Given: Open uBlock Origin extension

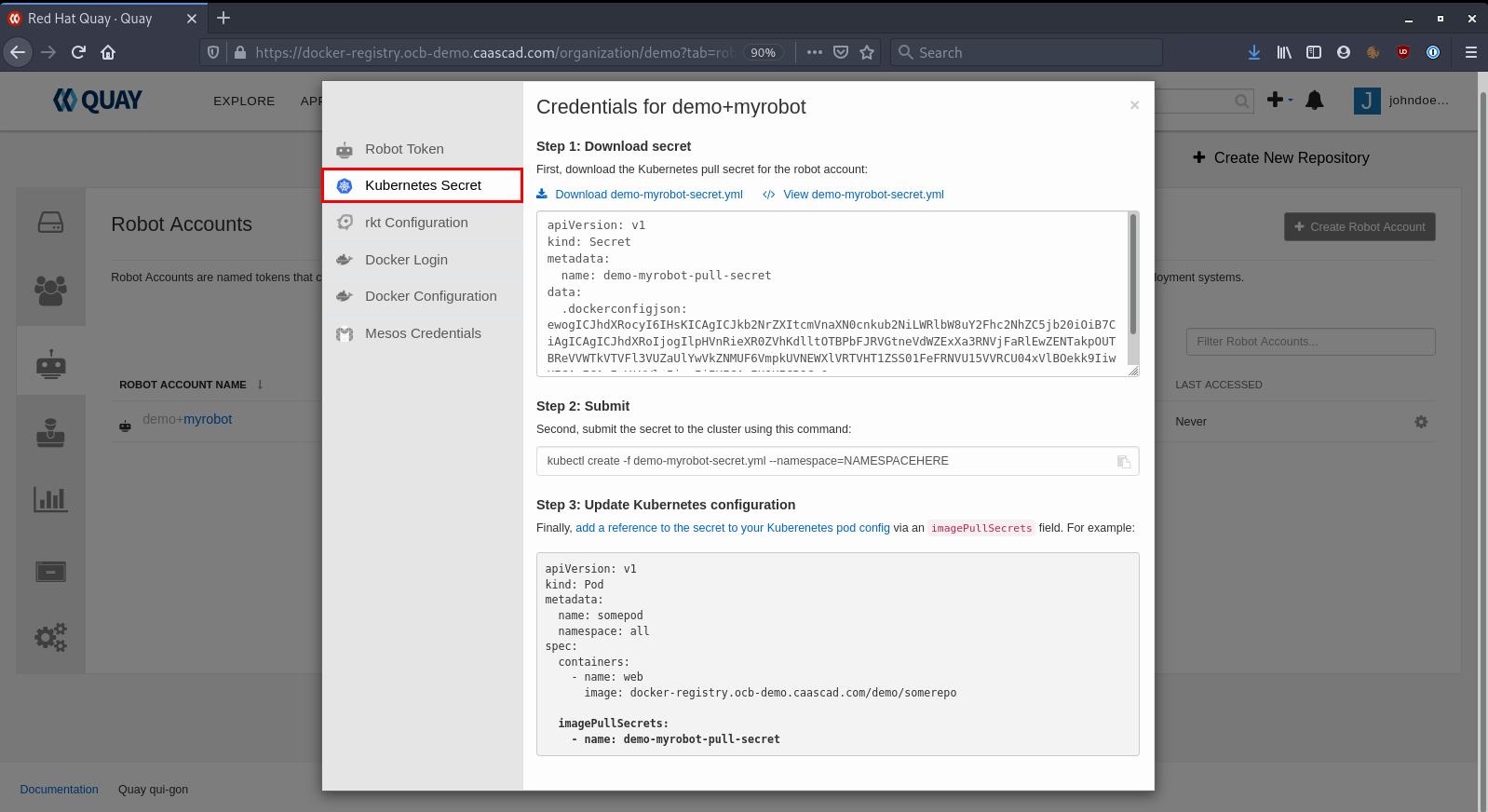Looking at the screenshot, I should 1403,52.
